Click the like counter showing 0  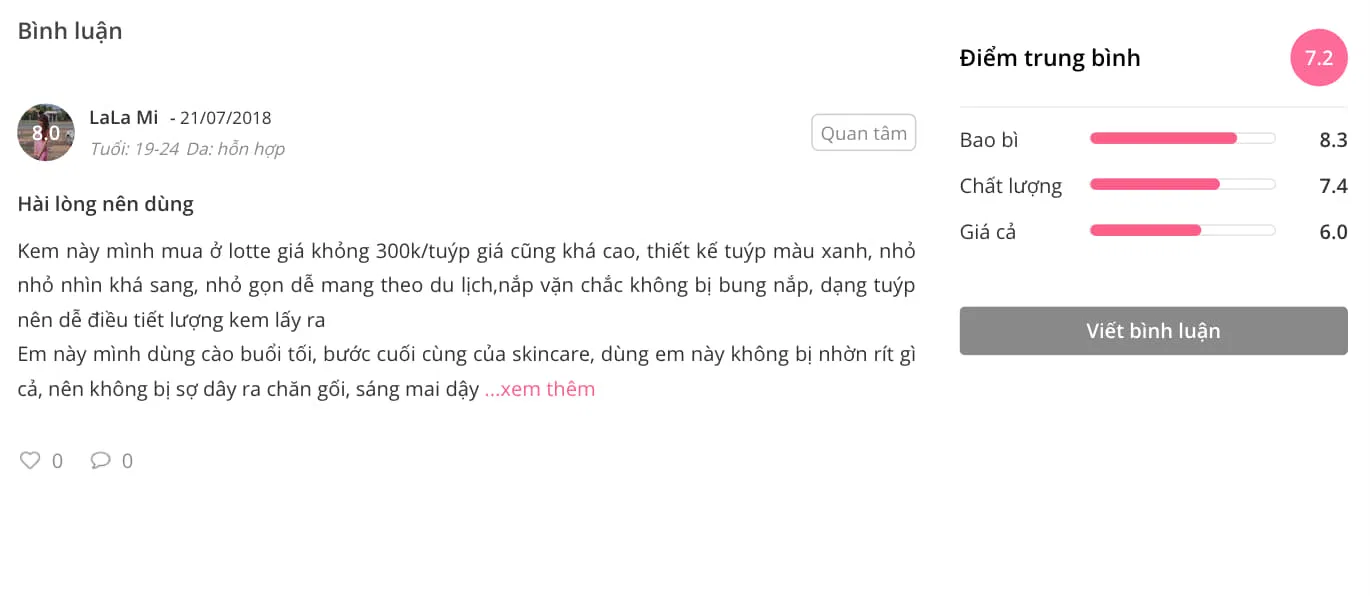[x=57, y=460]
